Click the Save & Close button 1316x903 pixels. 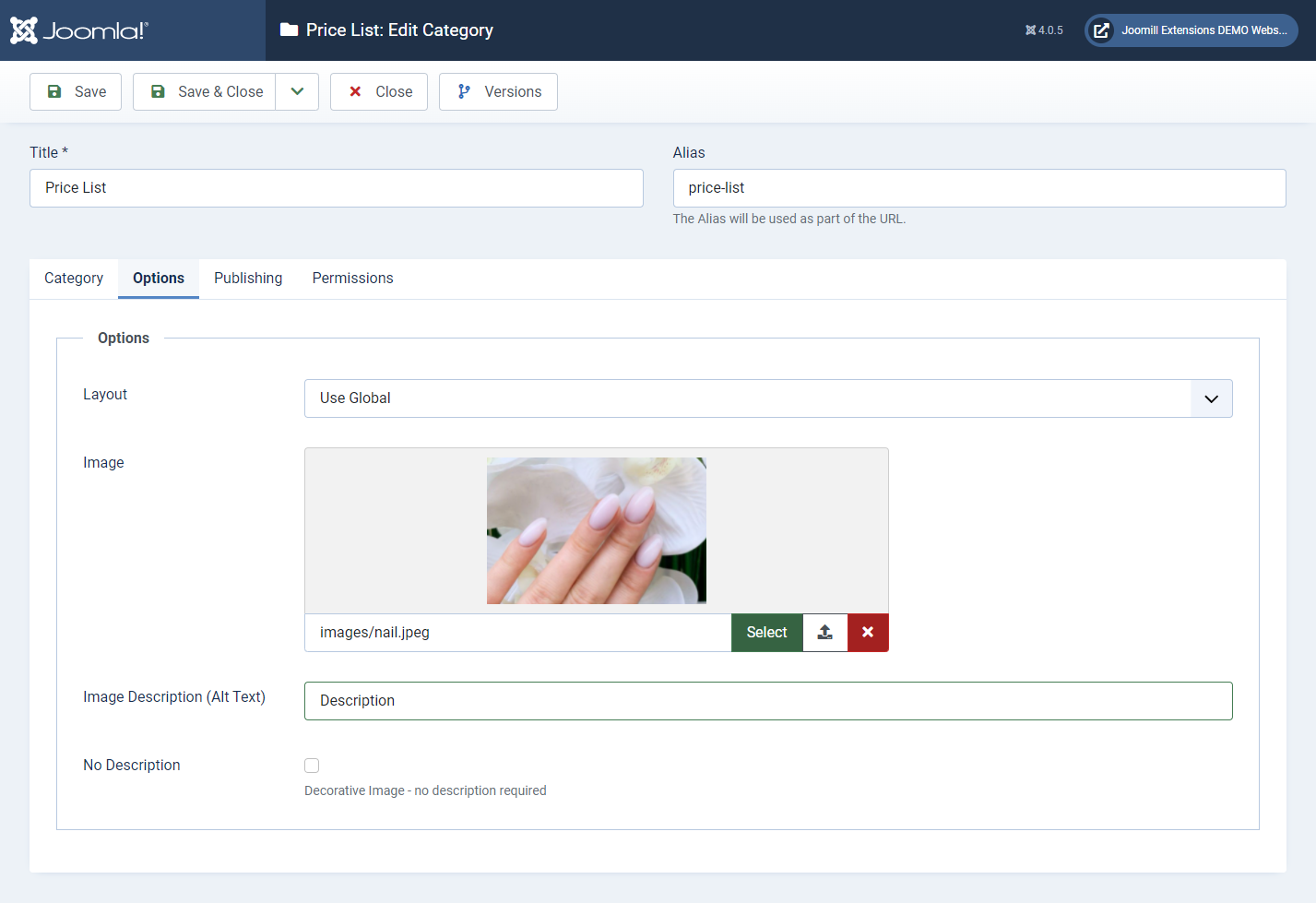pyautogui.click(x=205, y=92)
